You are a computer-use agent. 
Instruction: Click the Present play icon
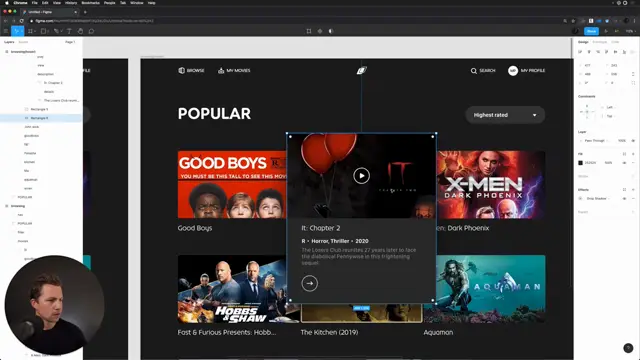tap(606, 31)
